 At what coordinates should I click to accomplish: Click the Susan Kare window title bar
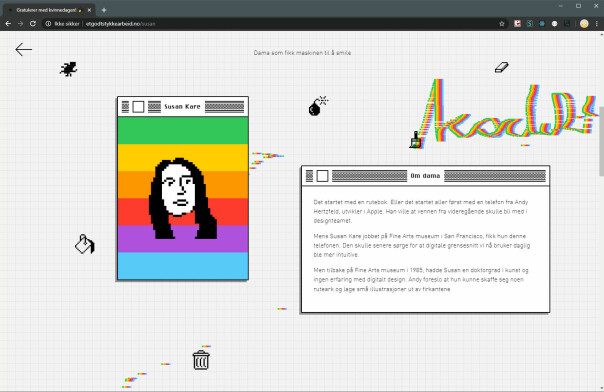pos(183,107)
